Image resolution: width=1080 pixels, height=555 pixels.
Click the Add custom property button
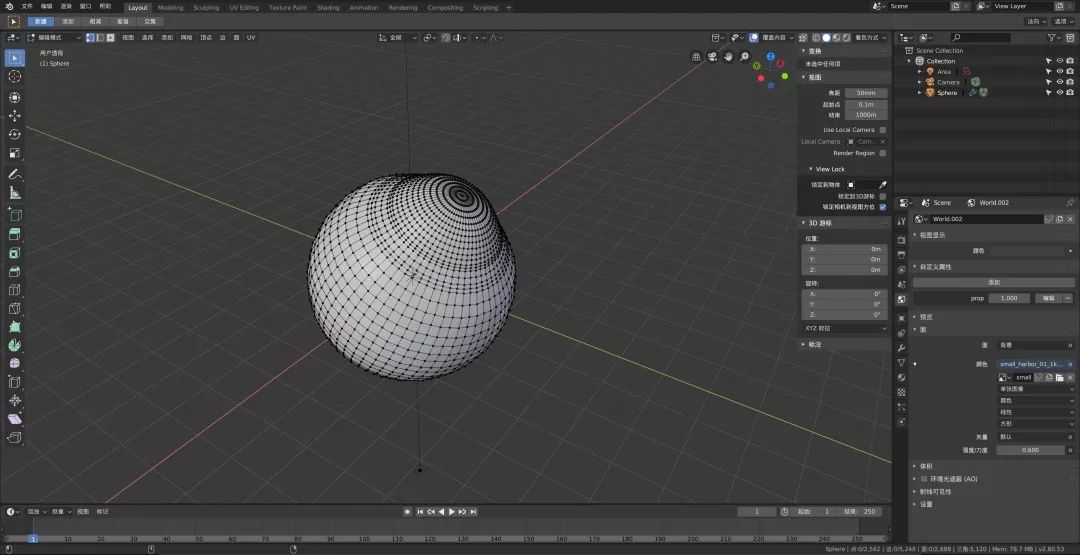(x=993, y=282)
